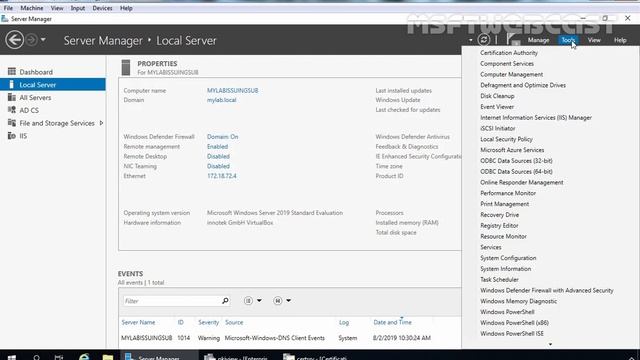This screenshot has height=360, width=640.
Task: Open iSCSI Initiator from Tools menu
Action: coord(498,129)
